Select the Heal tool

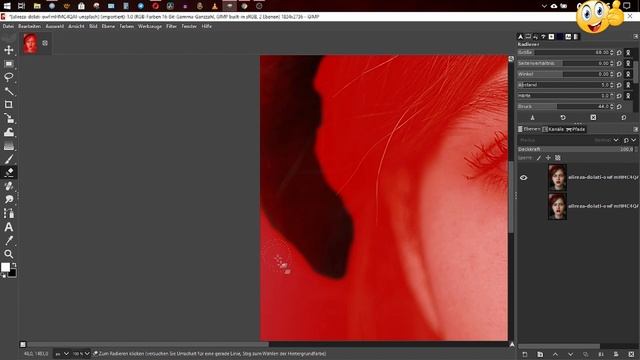[x=9, y=186]
